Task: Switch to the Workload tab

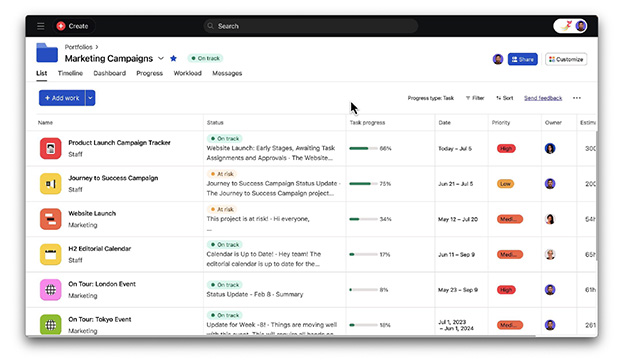Action: point(188,73)
